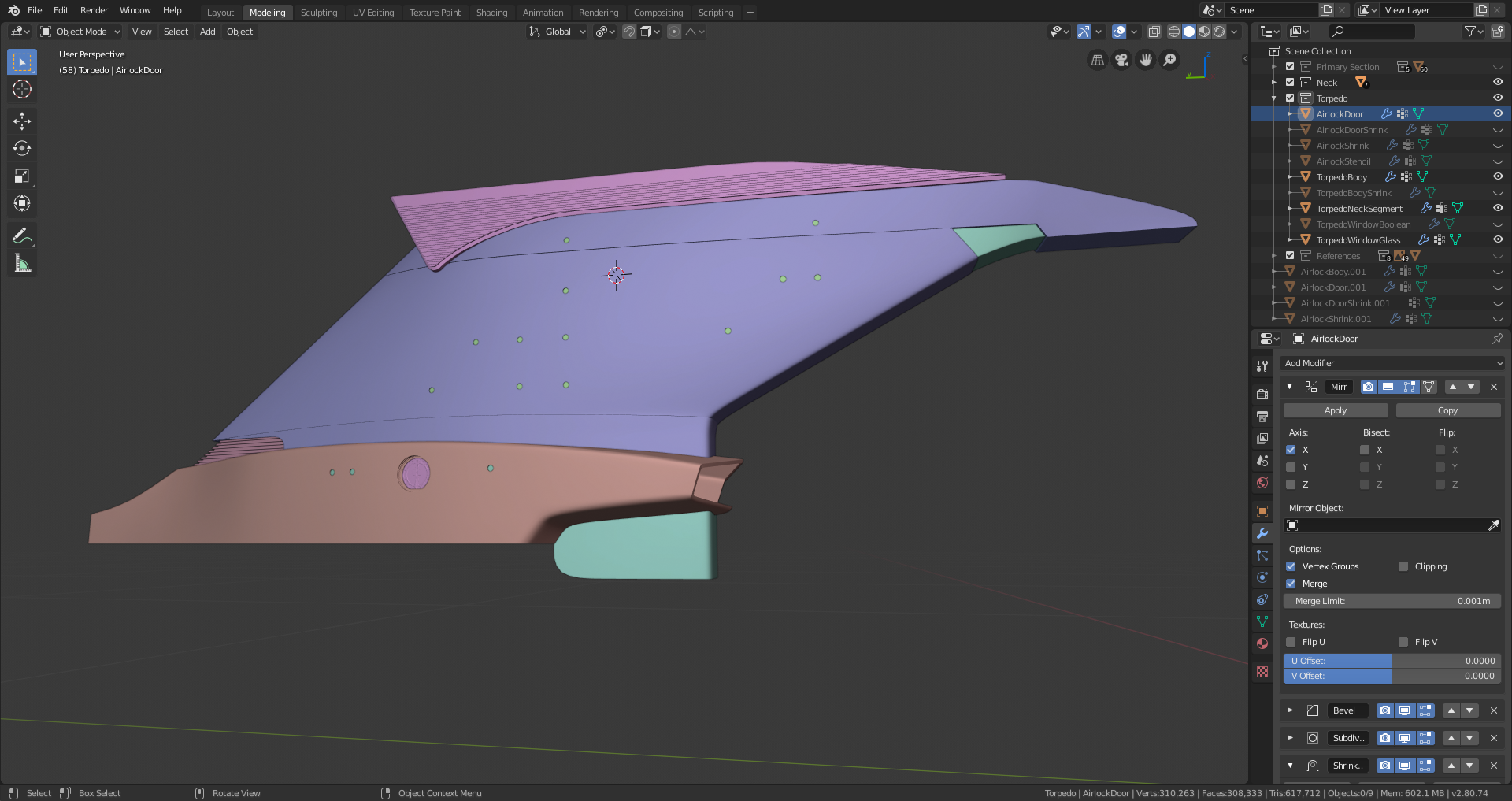Activate the Annotate tool
The width and height of the screenshot is (1512, 801).
[22, 235]
